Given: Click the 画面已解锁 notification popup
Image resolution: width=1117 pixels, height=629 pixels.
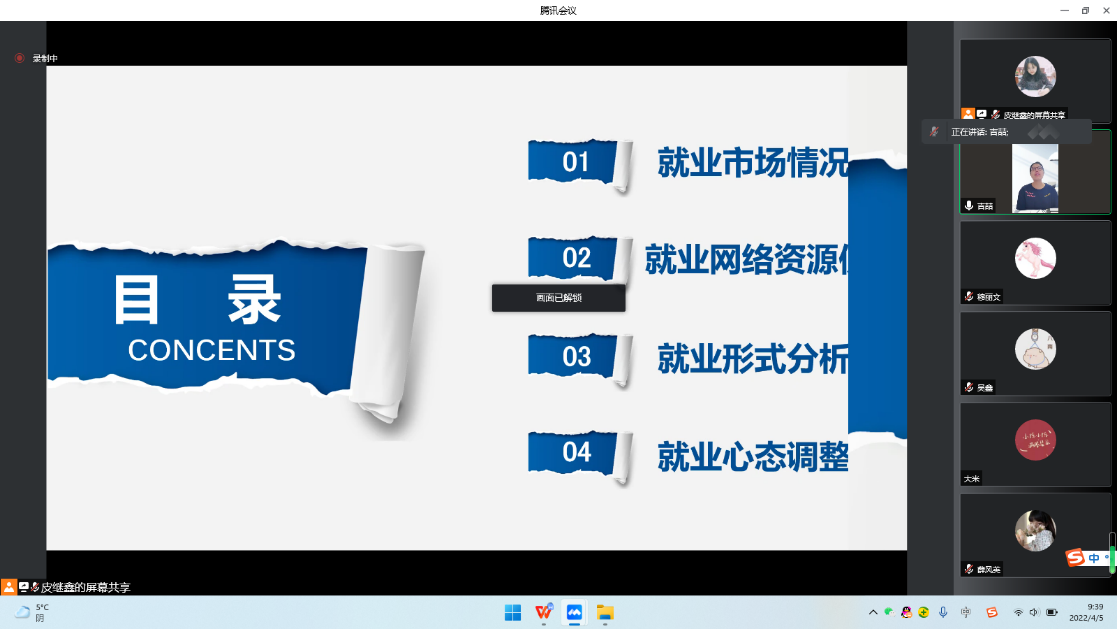Looking at the screenshot, I should [558, 298].
